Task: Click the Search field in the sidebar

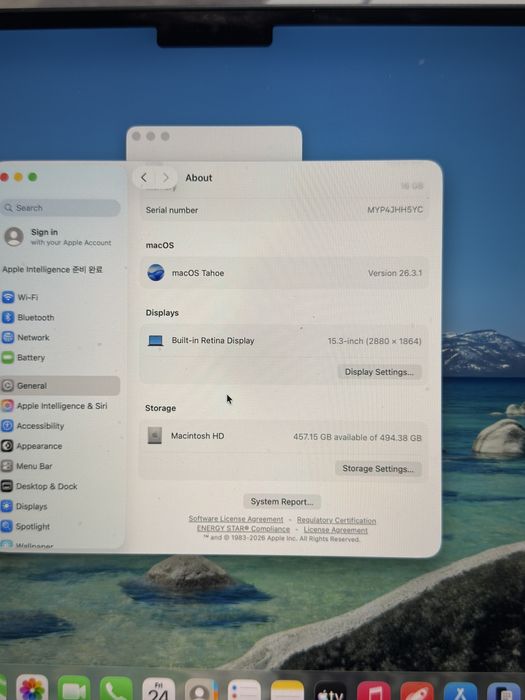Action: point(61,208)
